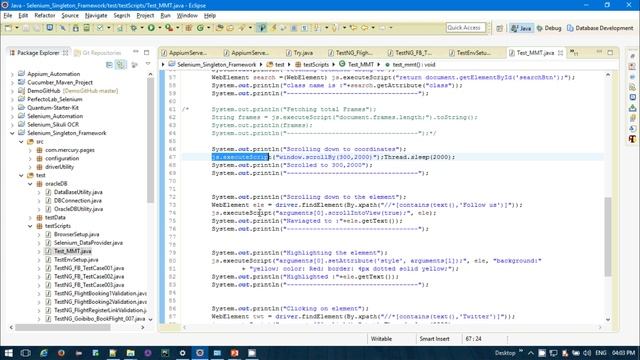Collapse the oracleDB package
Screen dimensions: 640x360
coord(30,184)
